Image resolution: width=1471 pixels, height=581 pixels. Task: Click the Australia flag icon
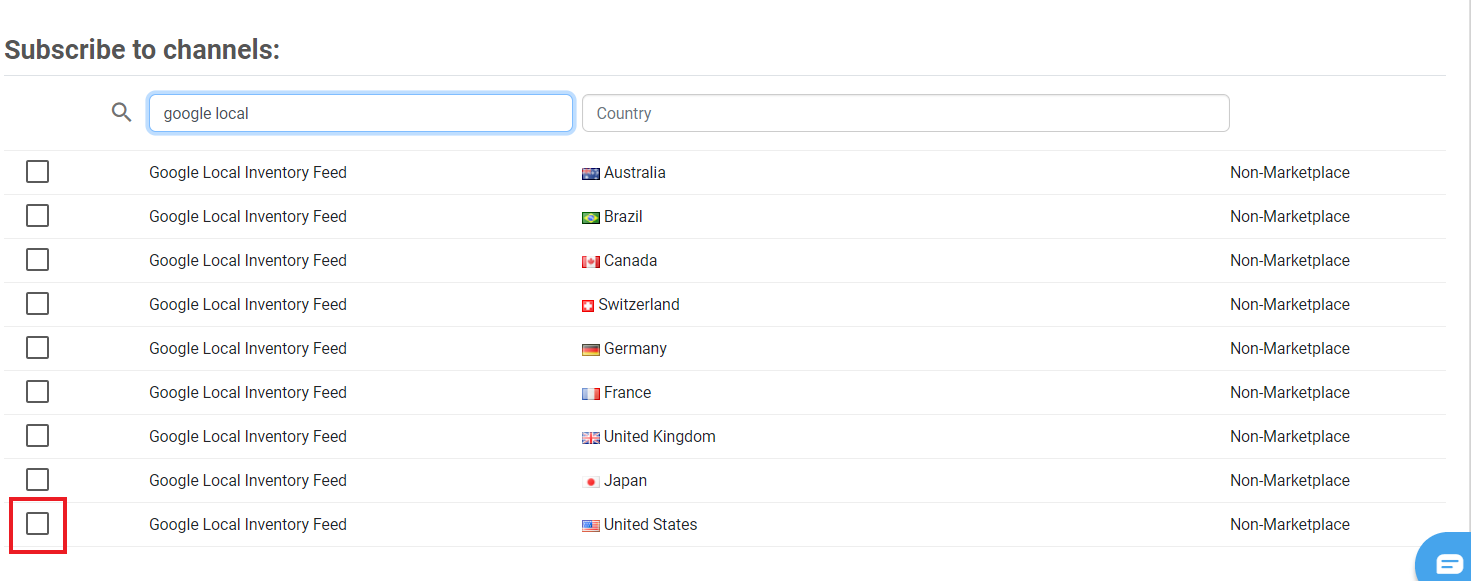(591, 173)
